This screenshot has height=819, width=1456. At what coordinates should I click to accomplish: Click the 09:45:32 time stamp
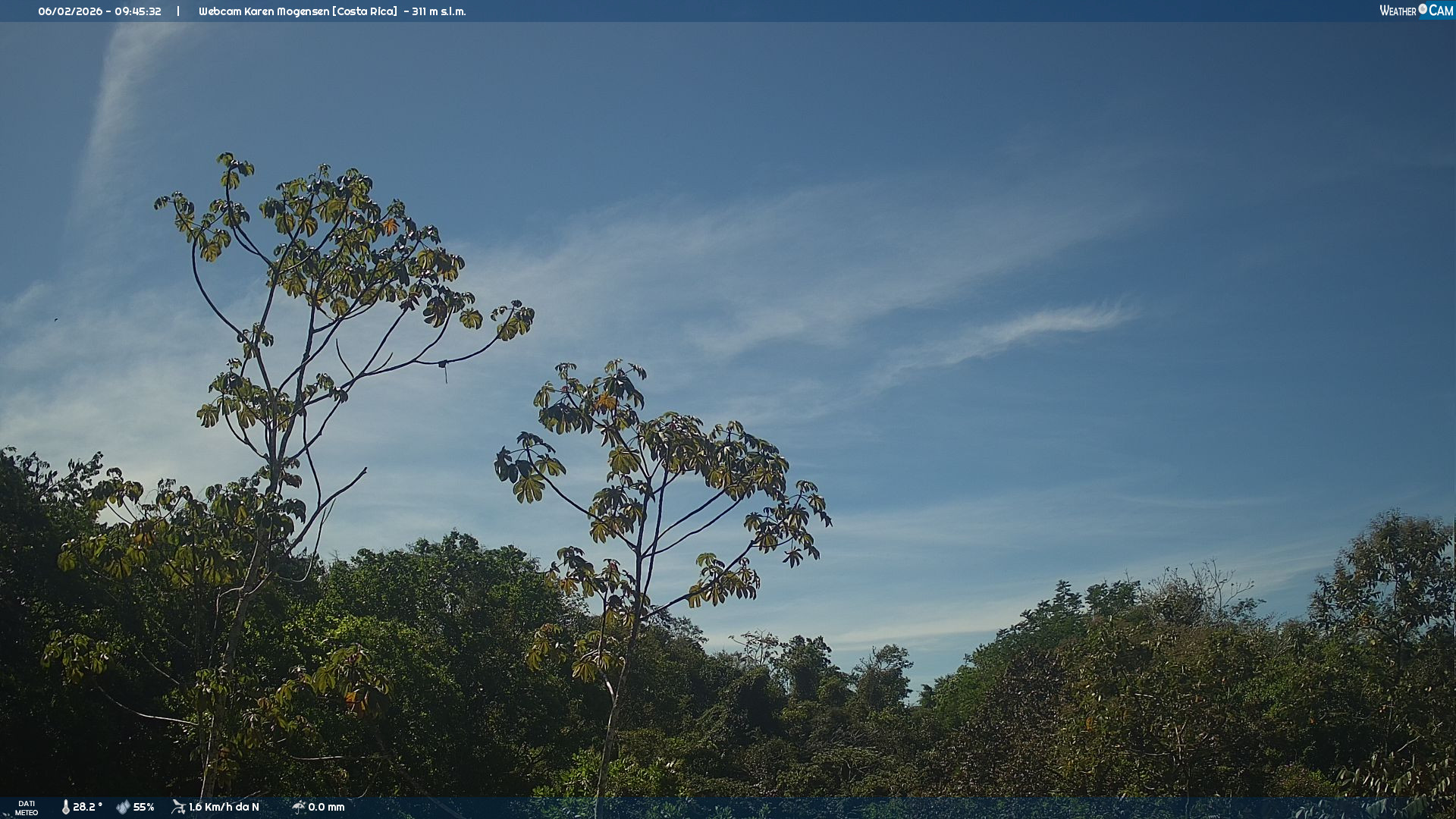[138, 11]
